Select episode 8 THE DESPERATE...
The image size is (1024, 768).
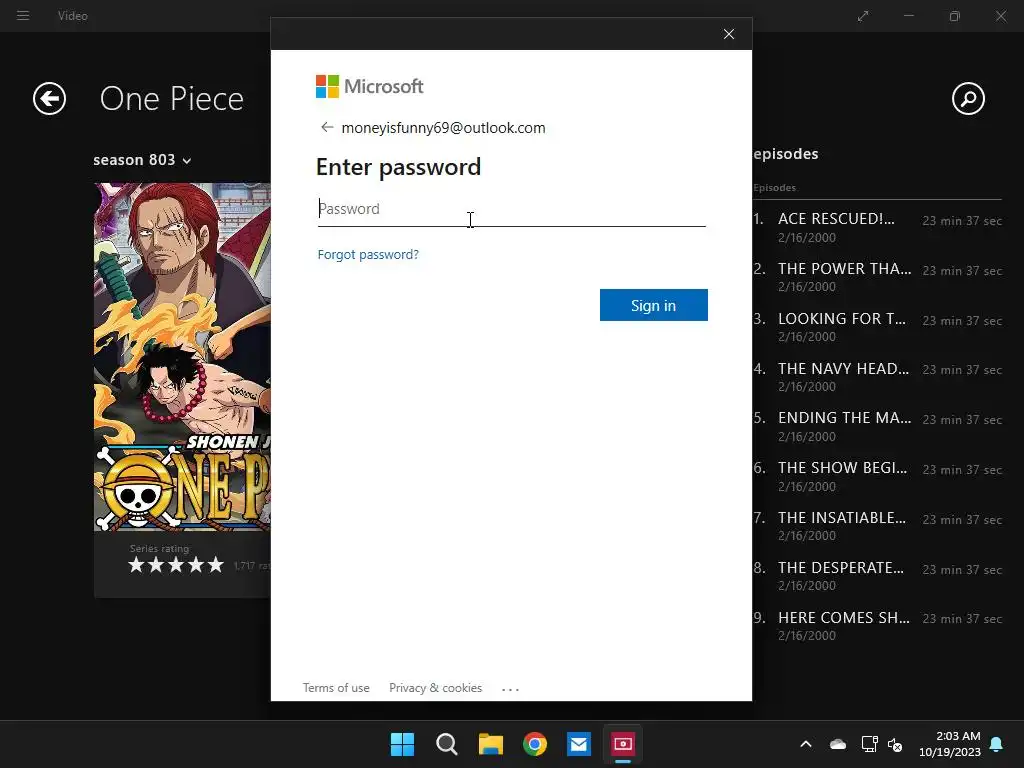877,575
